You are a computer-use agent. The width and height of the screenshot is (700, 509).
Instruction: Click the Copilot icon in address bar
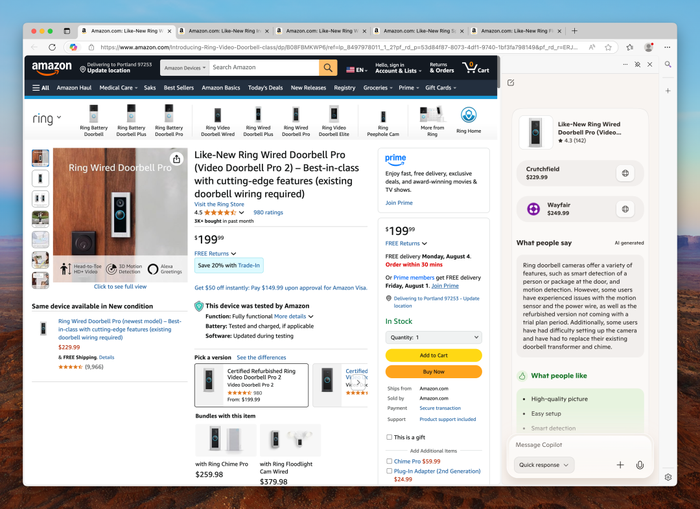(73, 47)
